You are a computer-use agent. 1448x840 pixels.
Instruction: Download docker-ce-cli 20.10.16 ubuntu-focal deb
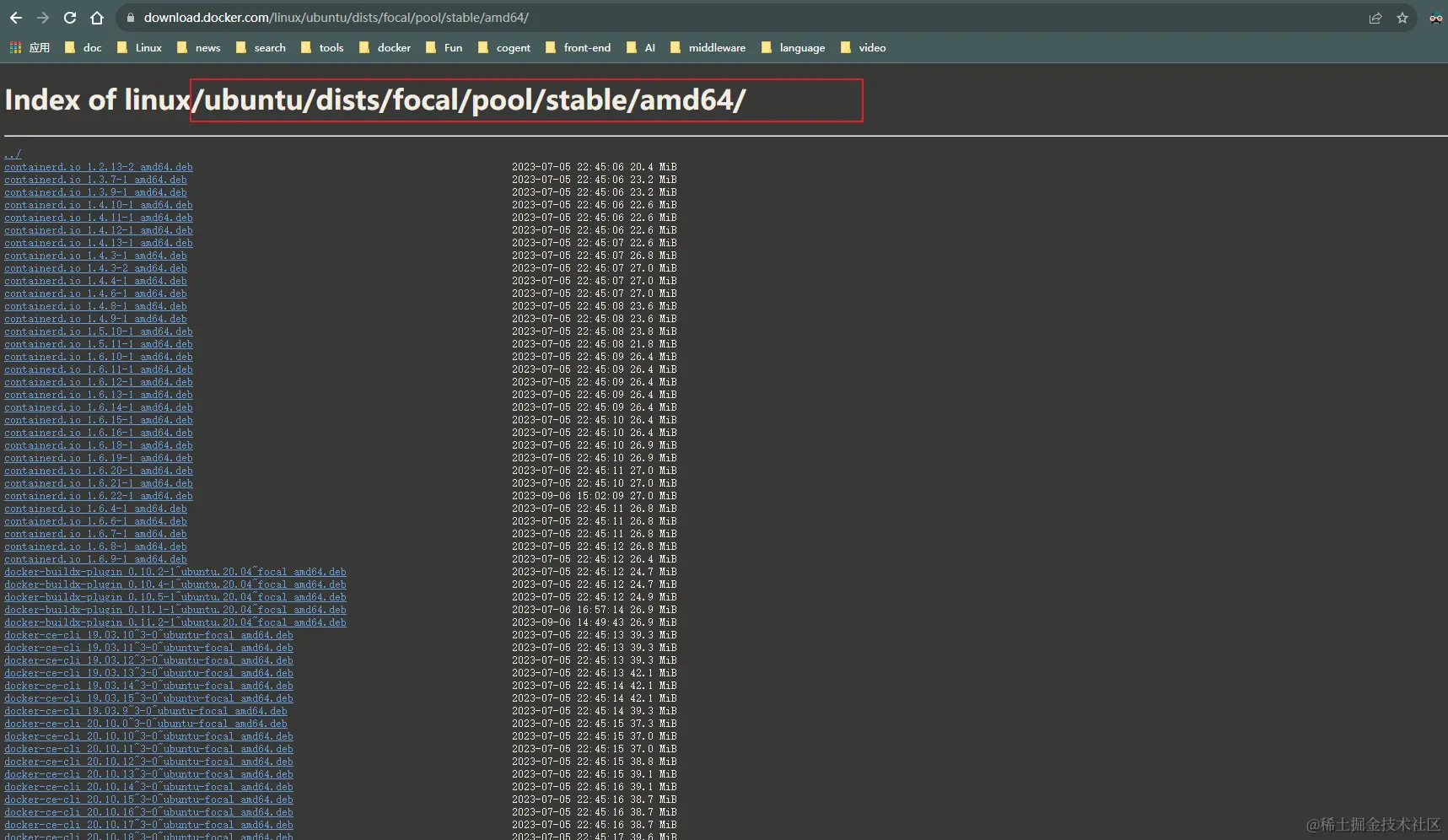tap(148, 812)
